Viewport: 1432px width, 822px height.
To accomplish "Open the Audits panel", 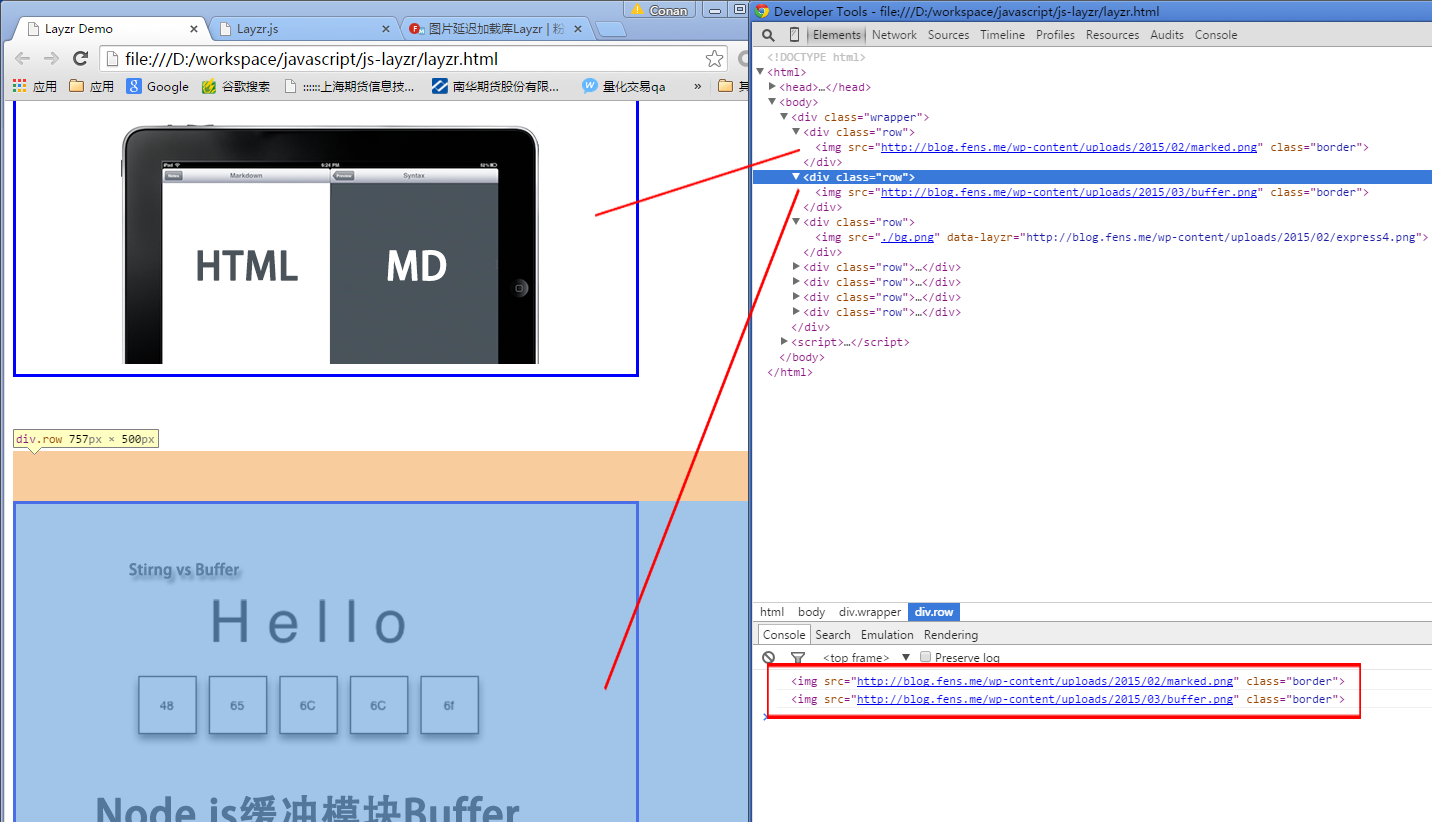I will (x=1167, y=35).
